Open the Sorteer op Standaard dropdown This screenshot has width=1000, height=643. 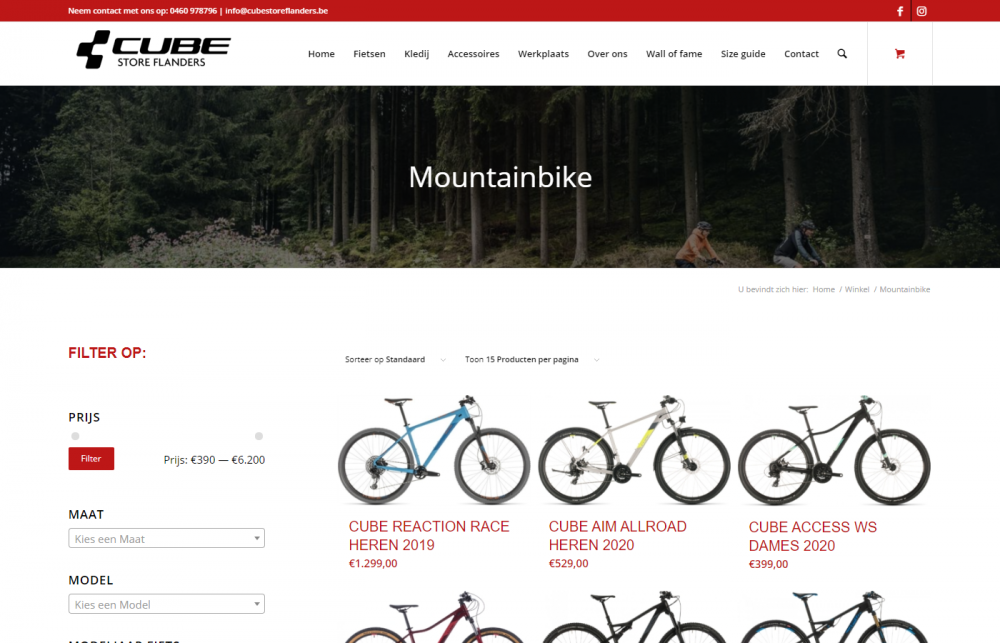tap(395, 360)
